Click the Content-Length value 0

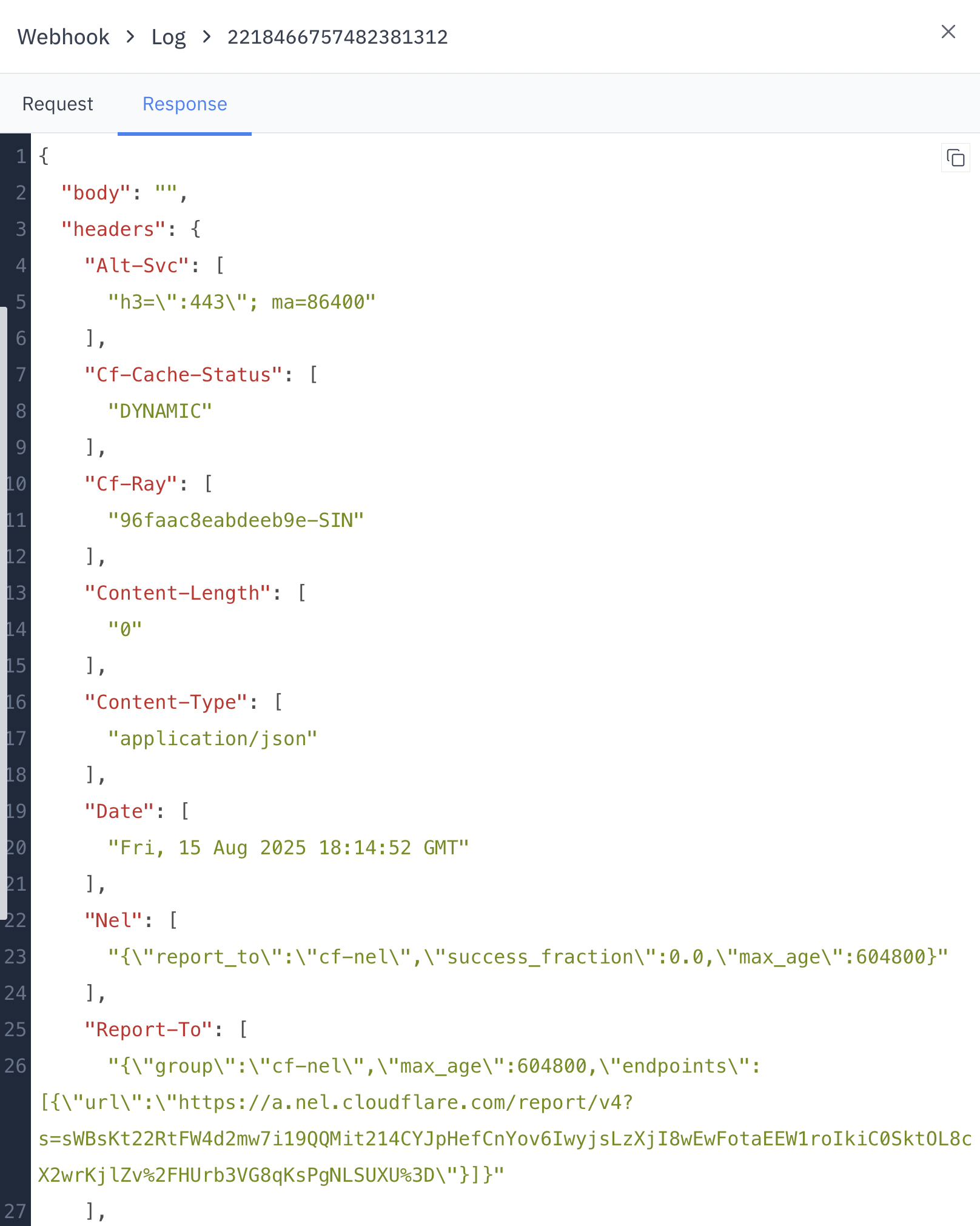(124, 629)
